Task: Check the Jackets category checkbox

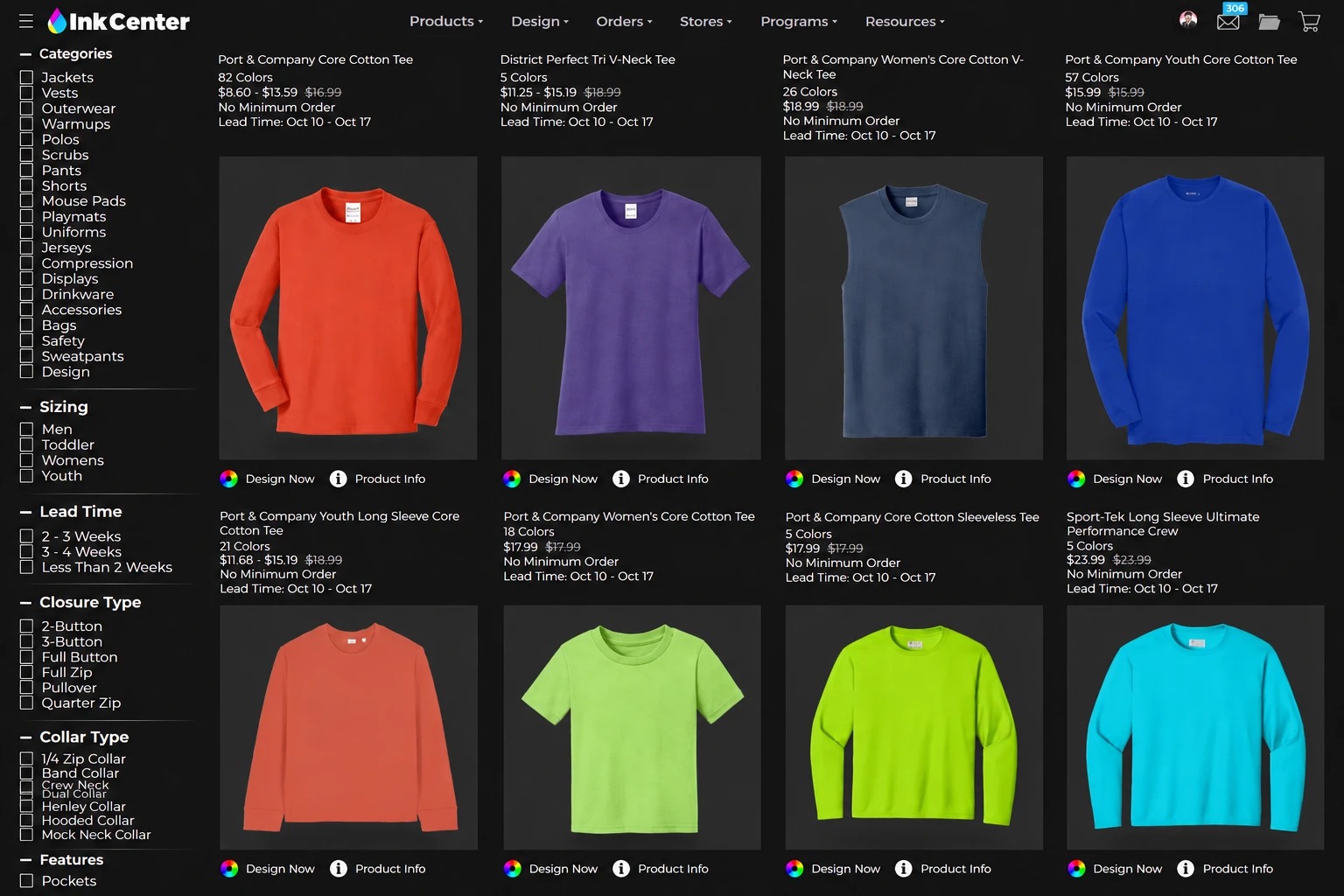Action: [26, 77]
